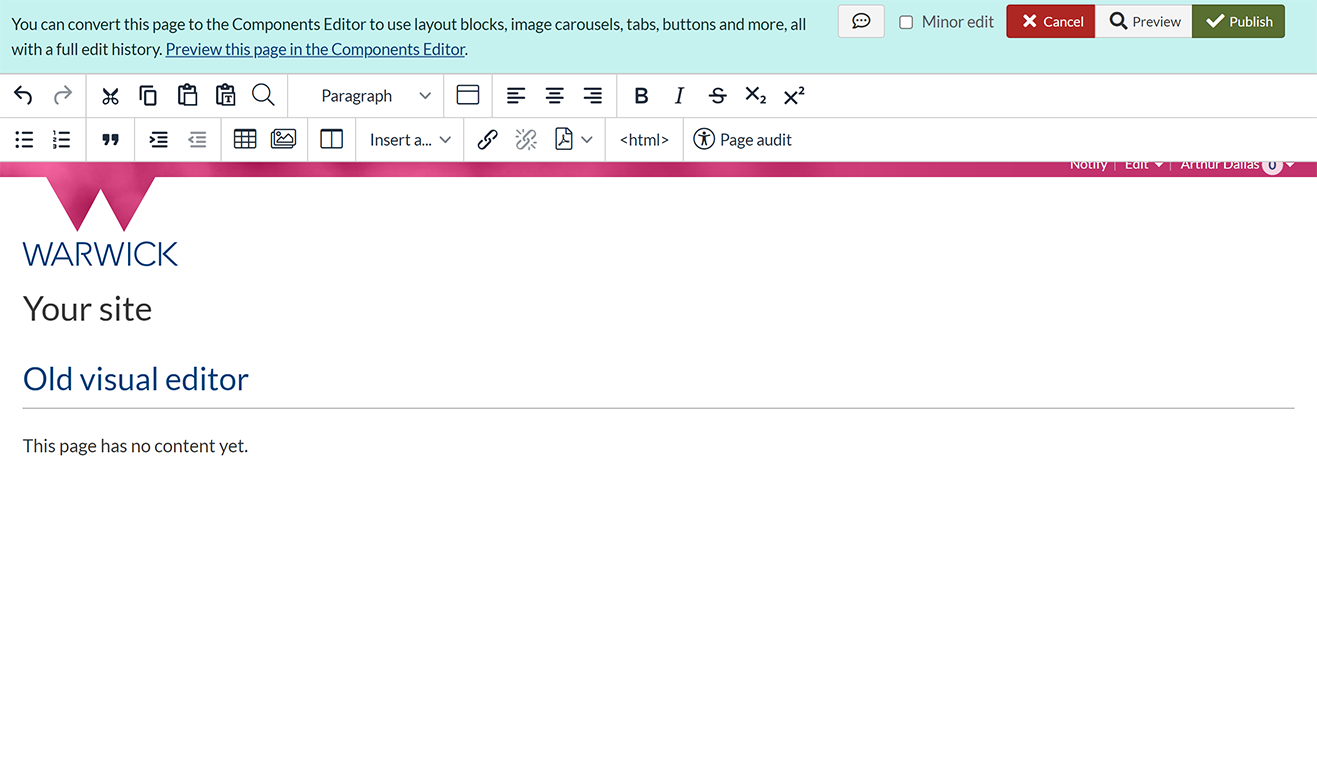Expand the file link dropdown arrow

click(x=587, y=140)
